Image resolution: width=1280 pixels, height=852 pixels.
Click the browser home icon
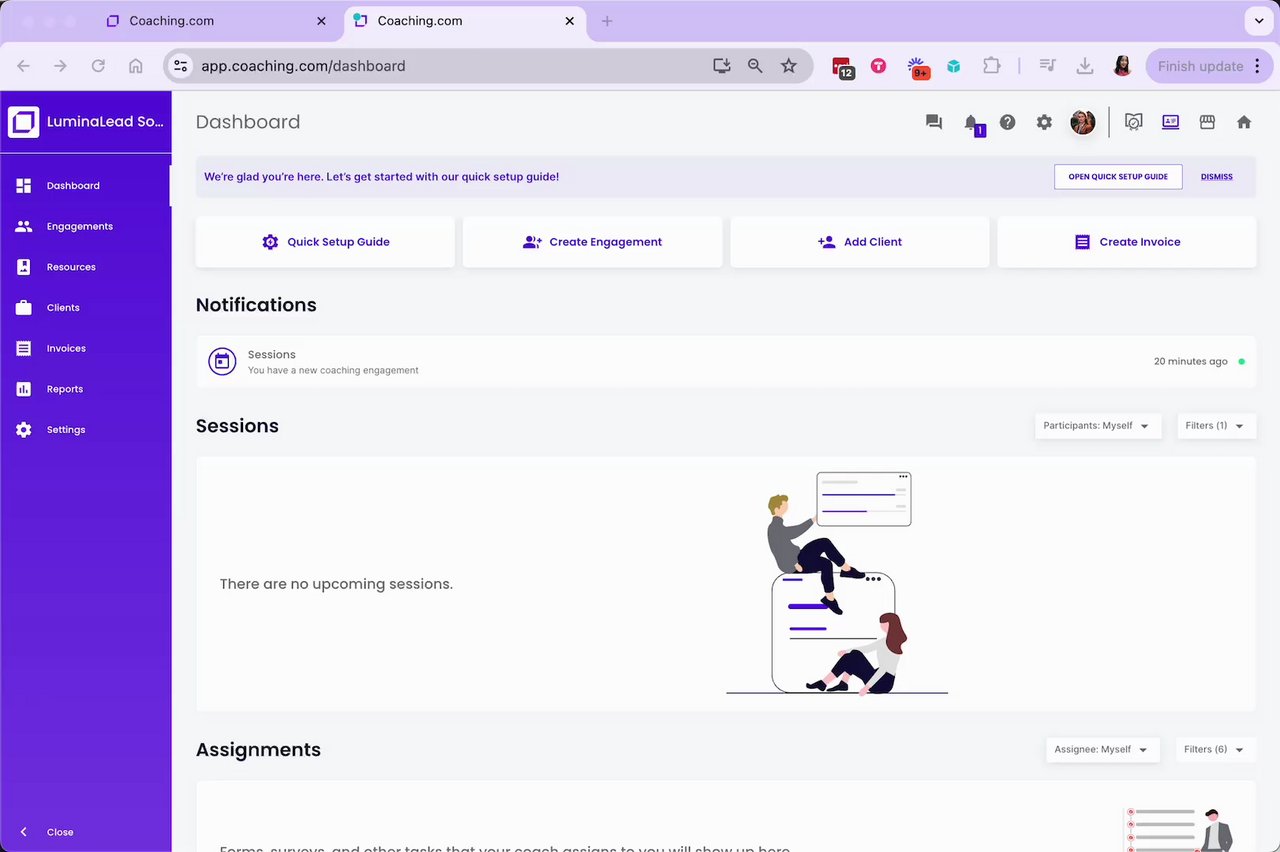click(x=136, y=66)
